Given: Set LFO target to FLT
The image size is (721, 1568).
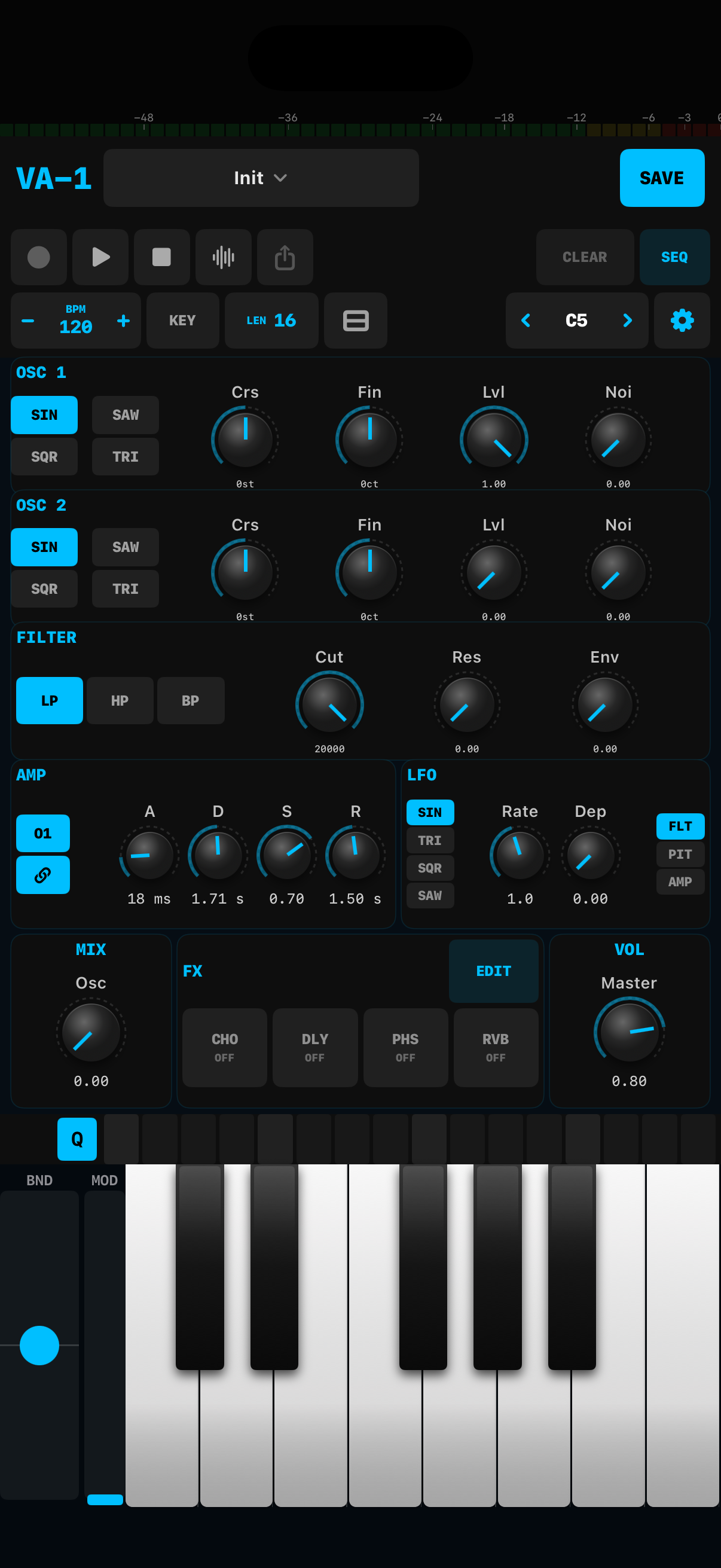Looking at the screenshot, I should tap(680, 826).
